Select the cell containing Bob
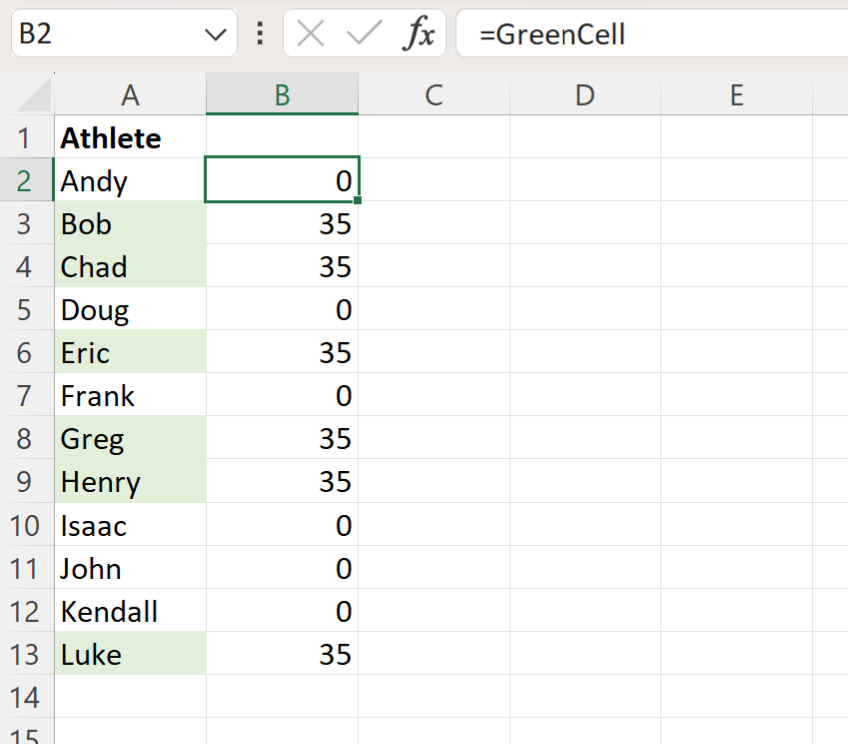Viewport: 848px width, 744px height. (x=130, y=224)
